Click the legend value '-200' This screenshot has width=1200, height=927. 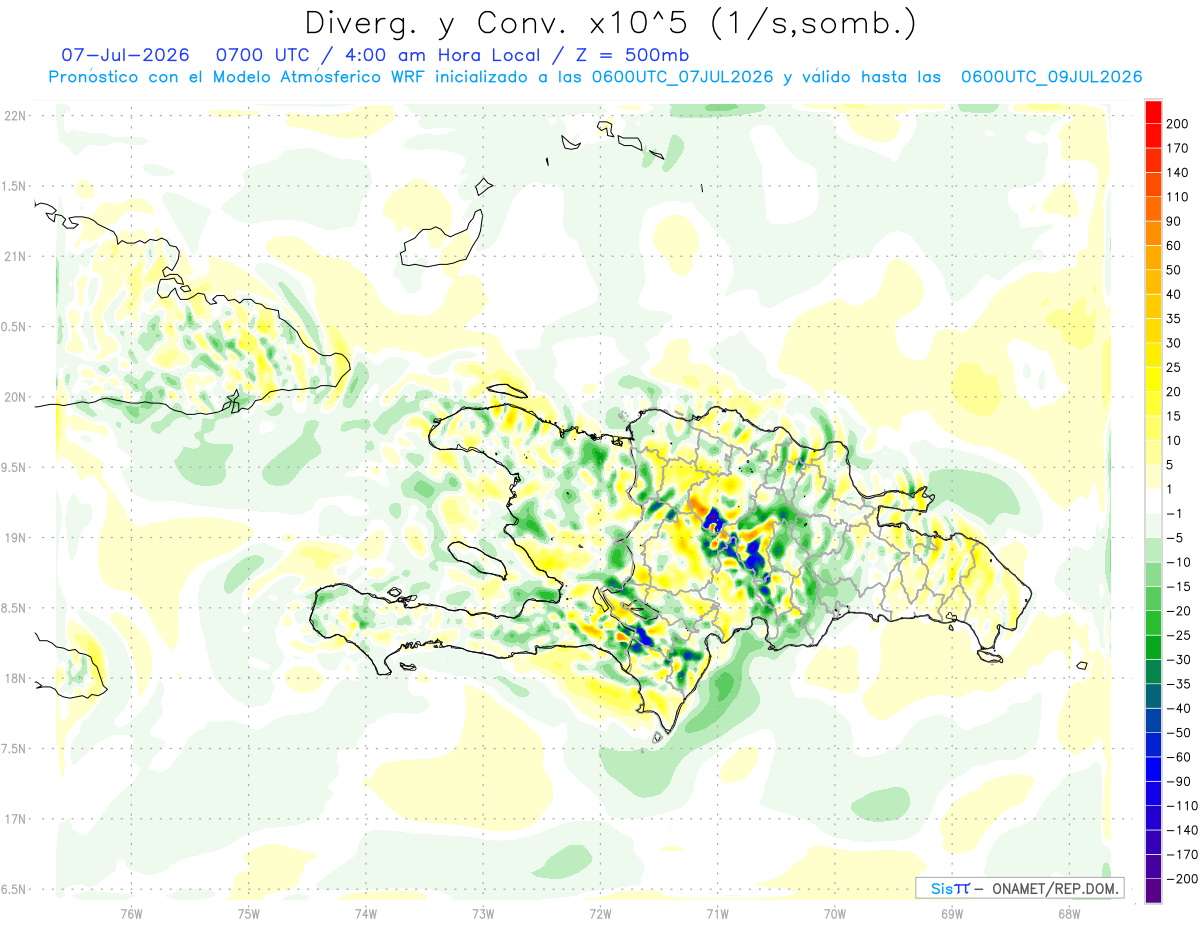pos(1184,879)
